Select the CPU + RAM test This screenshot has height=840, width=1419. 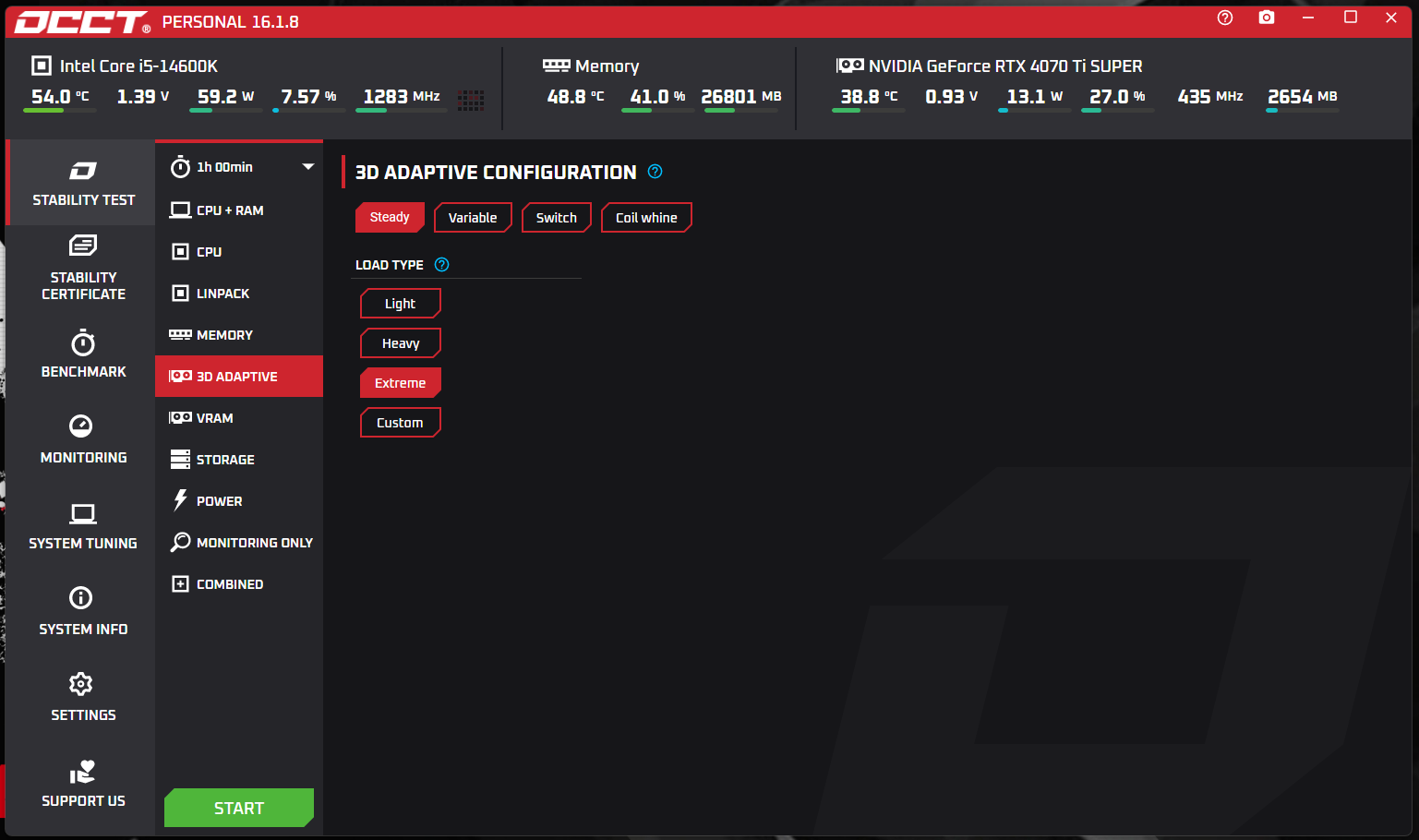coord(239,210)
